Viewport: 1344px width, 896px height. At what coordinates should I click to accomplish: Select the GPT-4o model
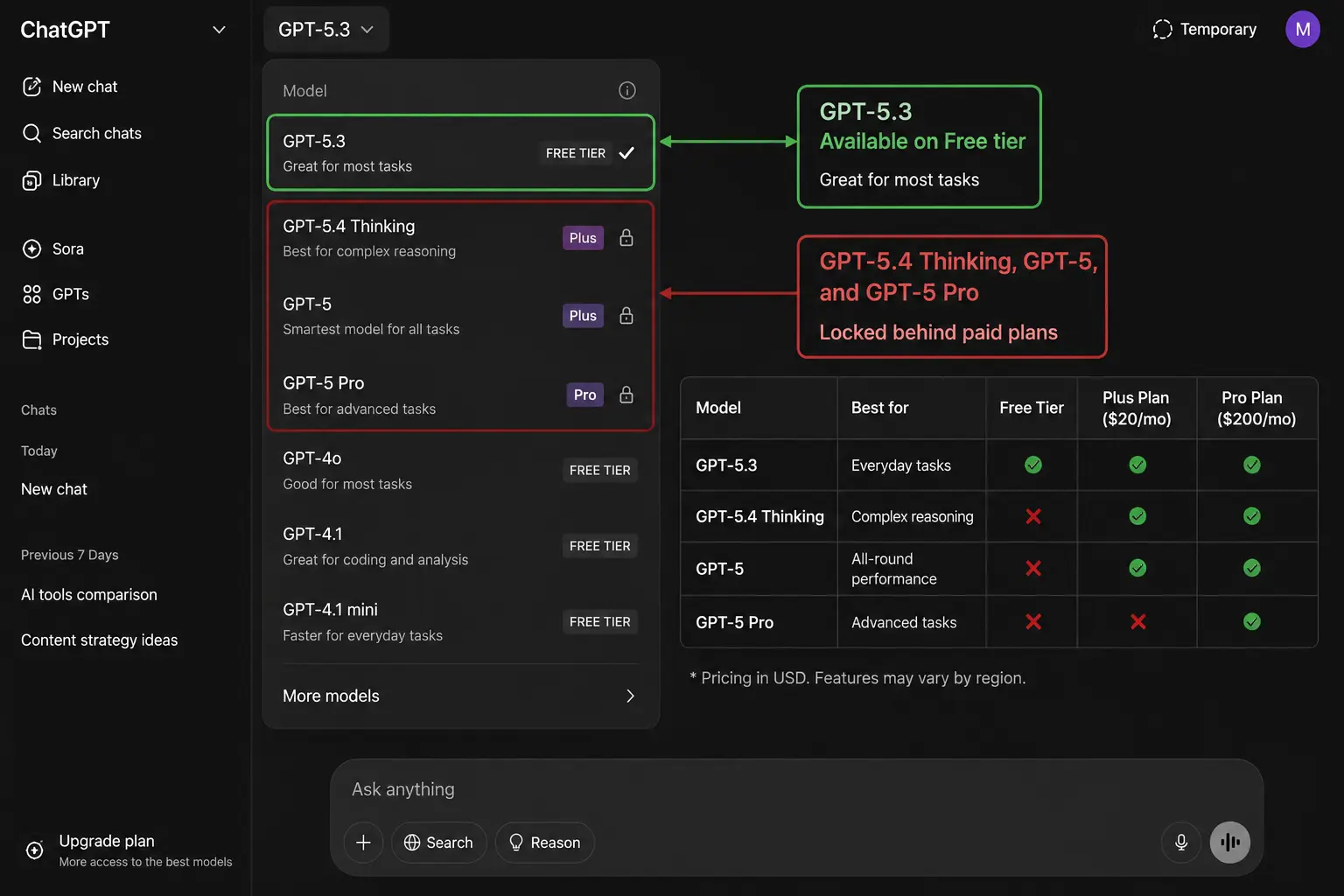click(x=460, y=470)
